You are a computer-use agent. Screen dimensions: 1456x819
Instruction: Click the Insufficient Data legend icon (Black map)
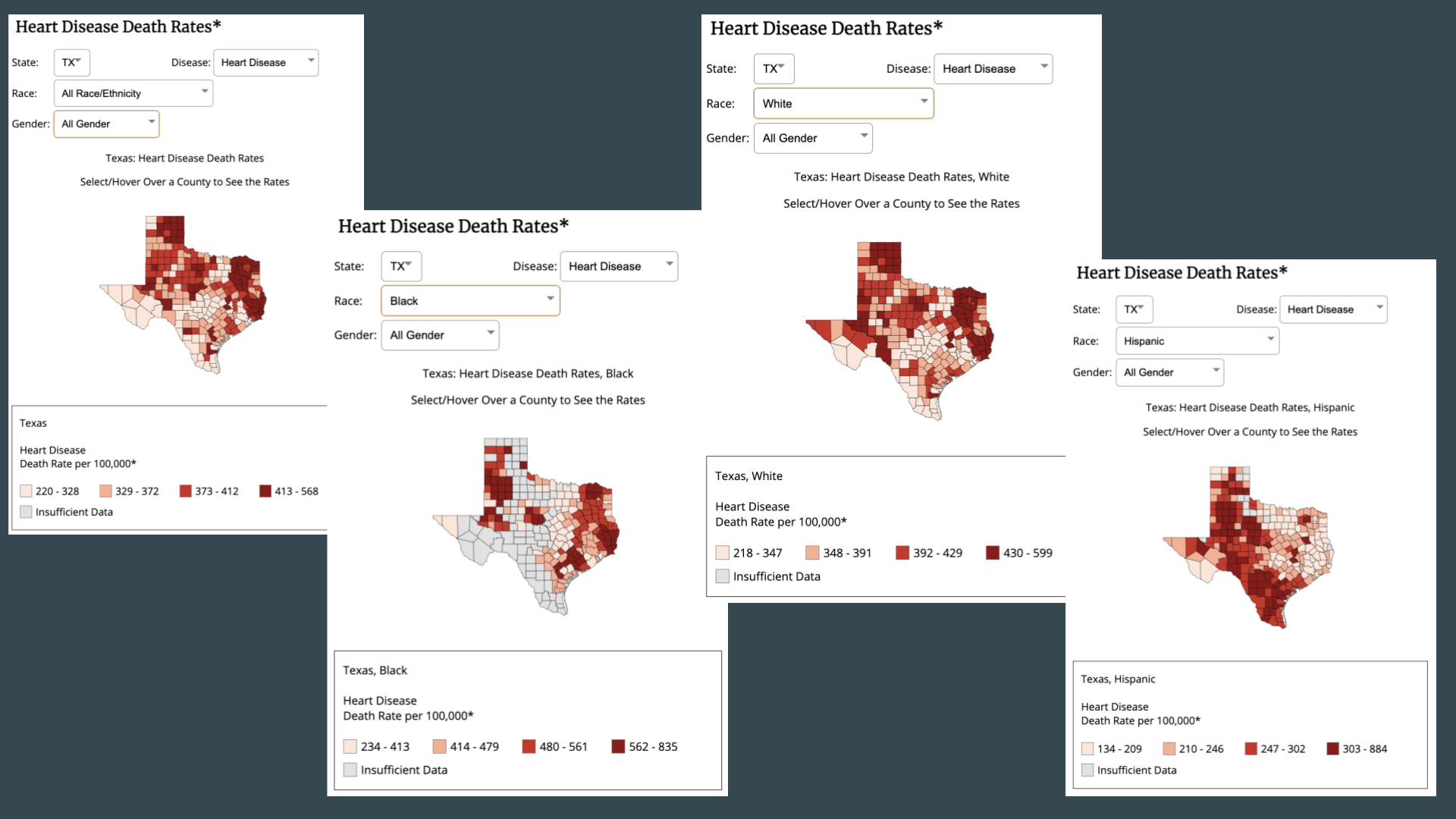point(350,770)
